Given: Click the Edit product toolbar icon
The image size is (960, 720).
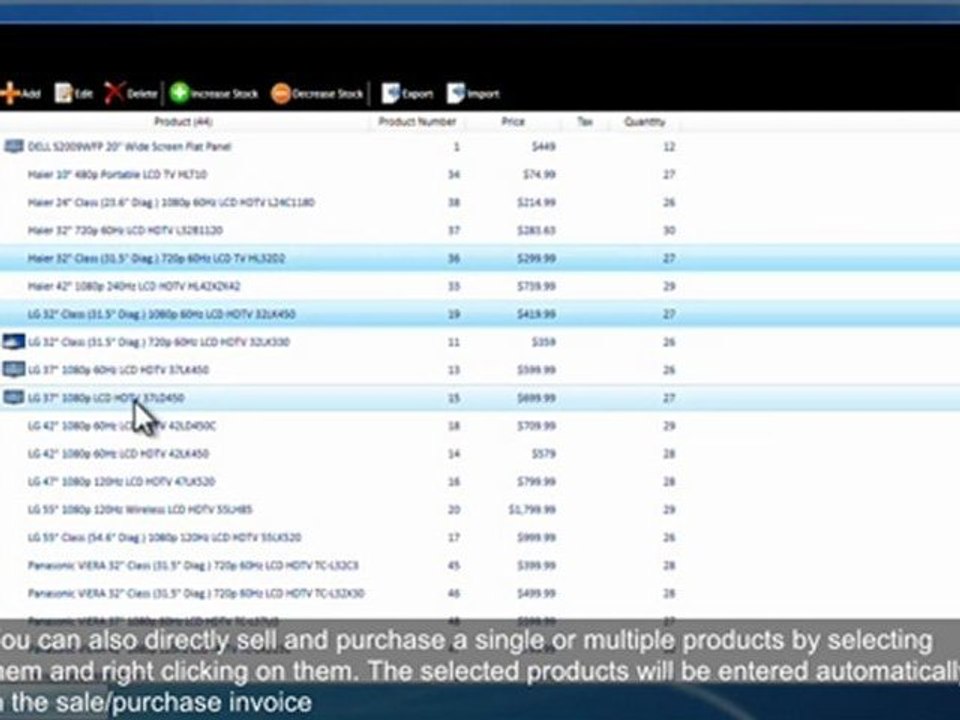Looking at the screenshot, I should pos(63,94).
